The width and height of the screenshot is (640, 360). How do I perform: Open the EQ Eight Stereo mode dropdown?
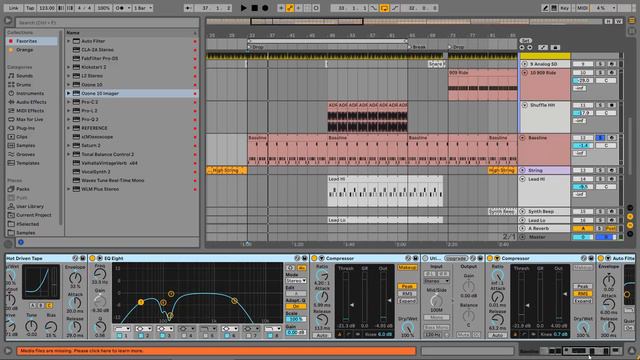pos(296,281)
